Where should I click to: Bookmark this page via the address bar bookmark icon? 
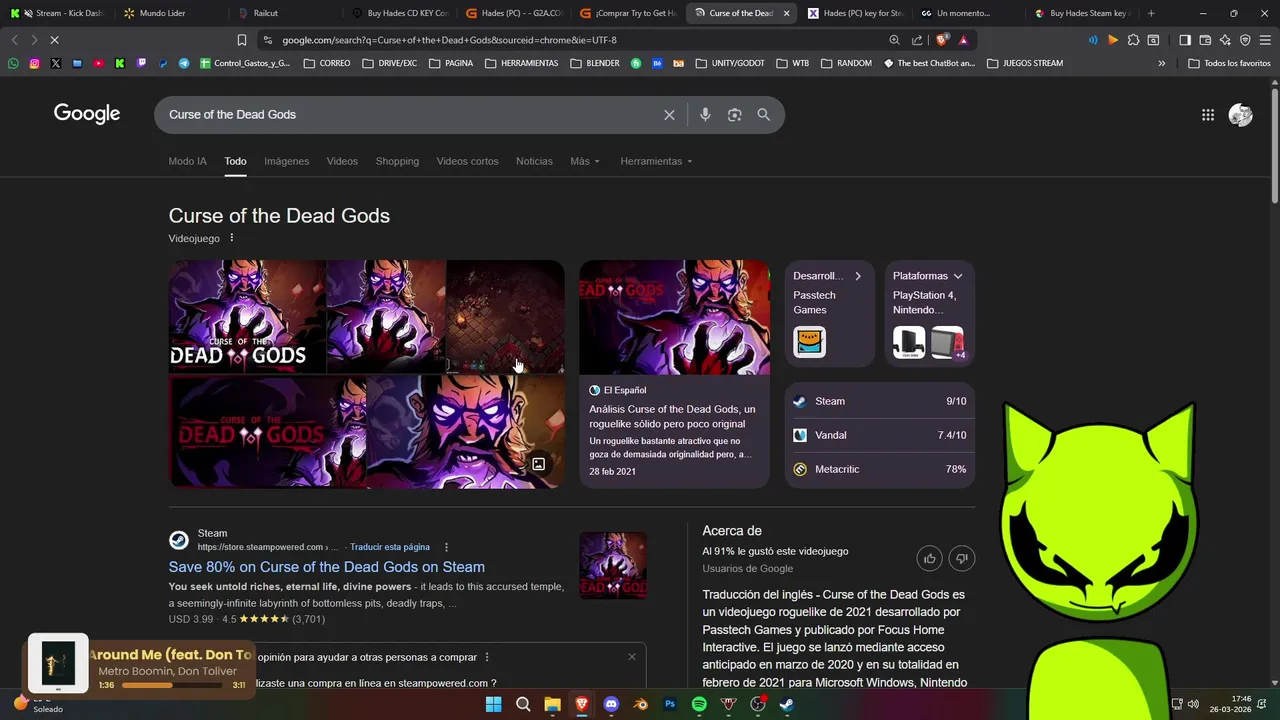pos(242,40)
